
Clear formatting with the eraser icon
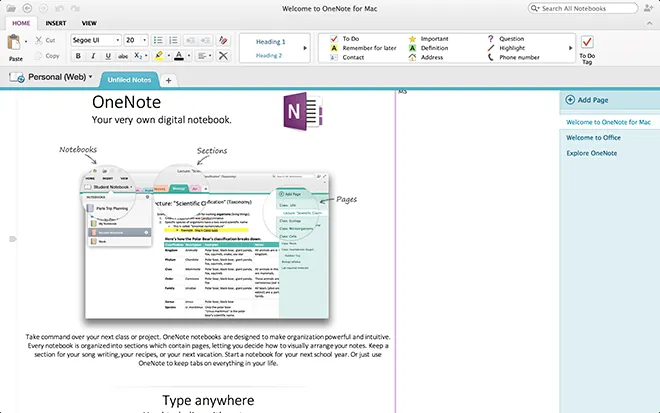coord(223,40)
